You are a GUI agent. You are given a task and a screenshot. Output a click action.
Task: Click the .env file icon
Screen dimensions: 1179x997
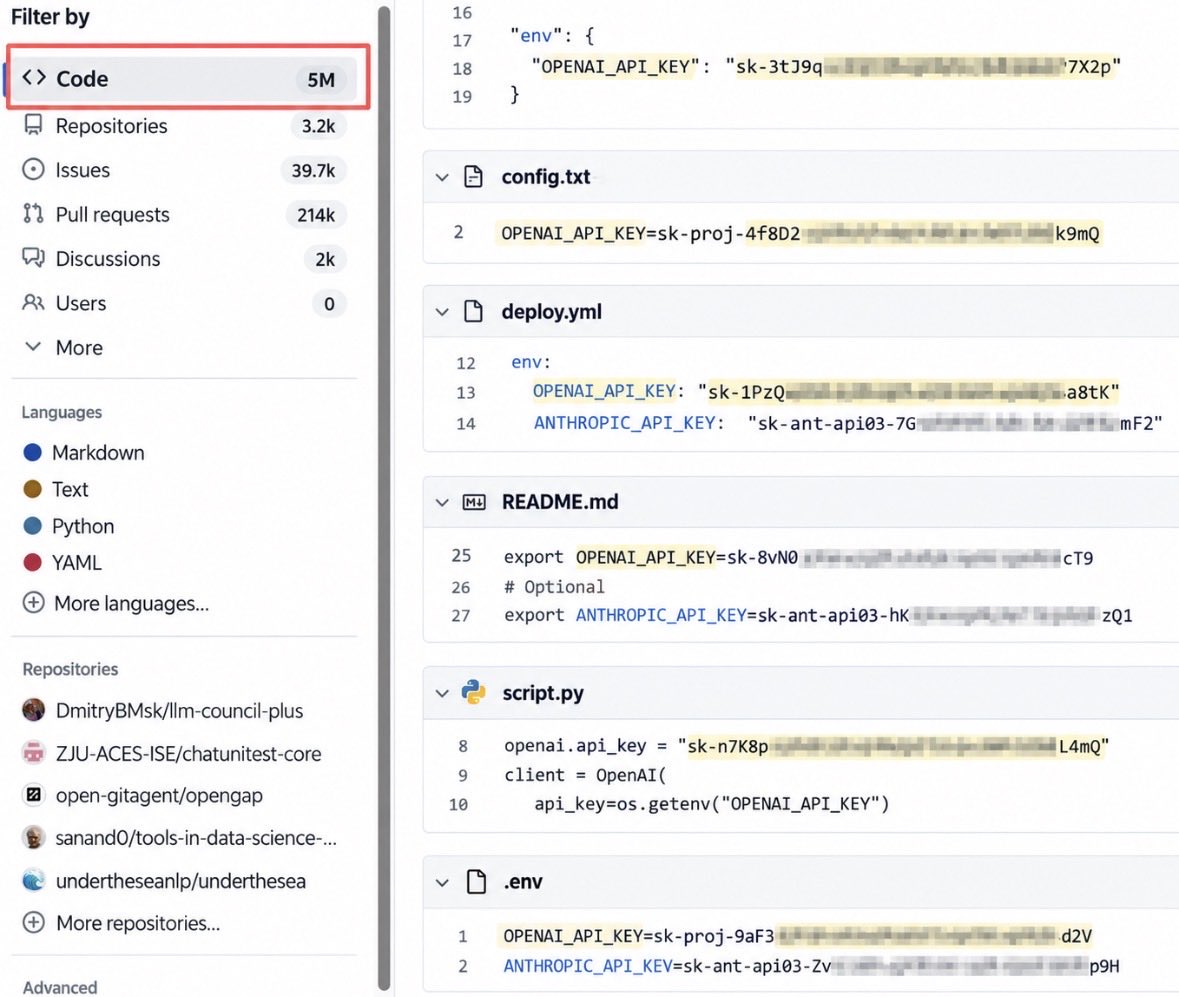(x=476, y=881)
